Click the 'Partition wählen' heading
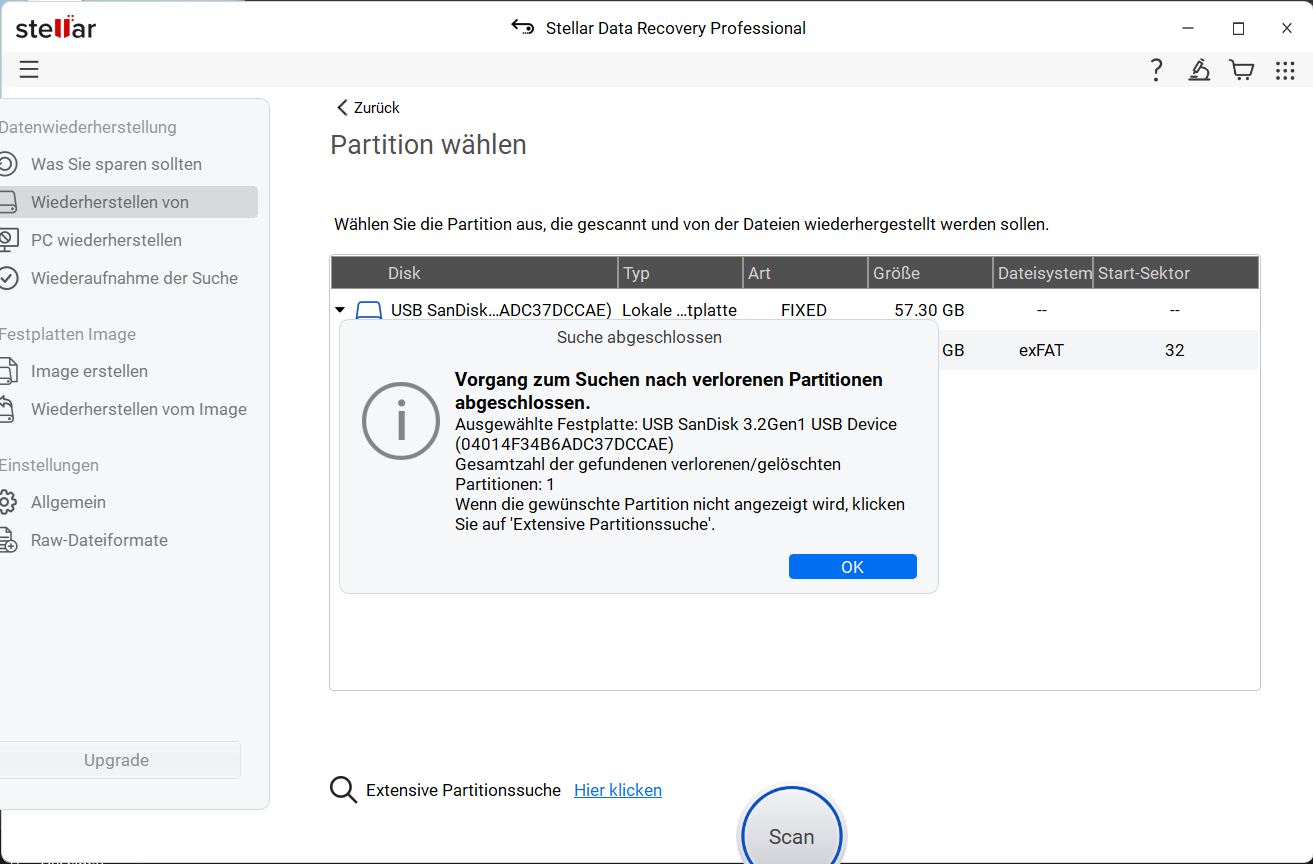 (x=428, y=145)
